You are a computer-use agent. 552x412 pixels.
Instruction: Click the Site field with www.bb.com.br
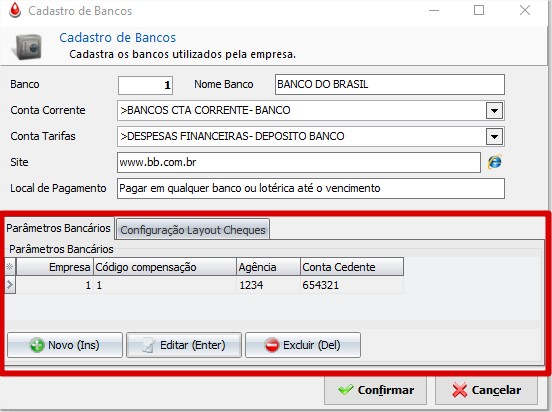click(x=299, y=162)
